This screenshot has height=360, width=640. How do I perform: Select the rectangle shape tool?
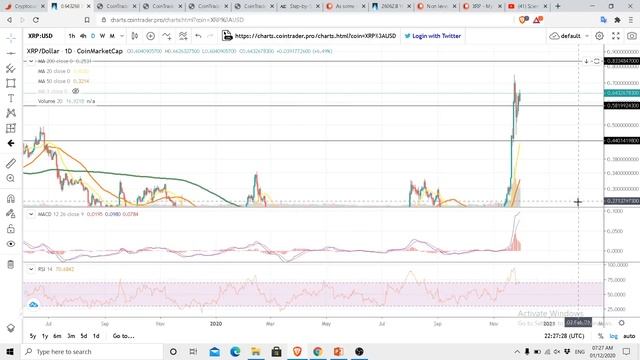click(x=11, y=83)
